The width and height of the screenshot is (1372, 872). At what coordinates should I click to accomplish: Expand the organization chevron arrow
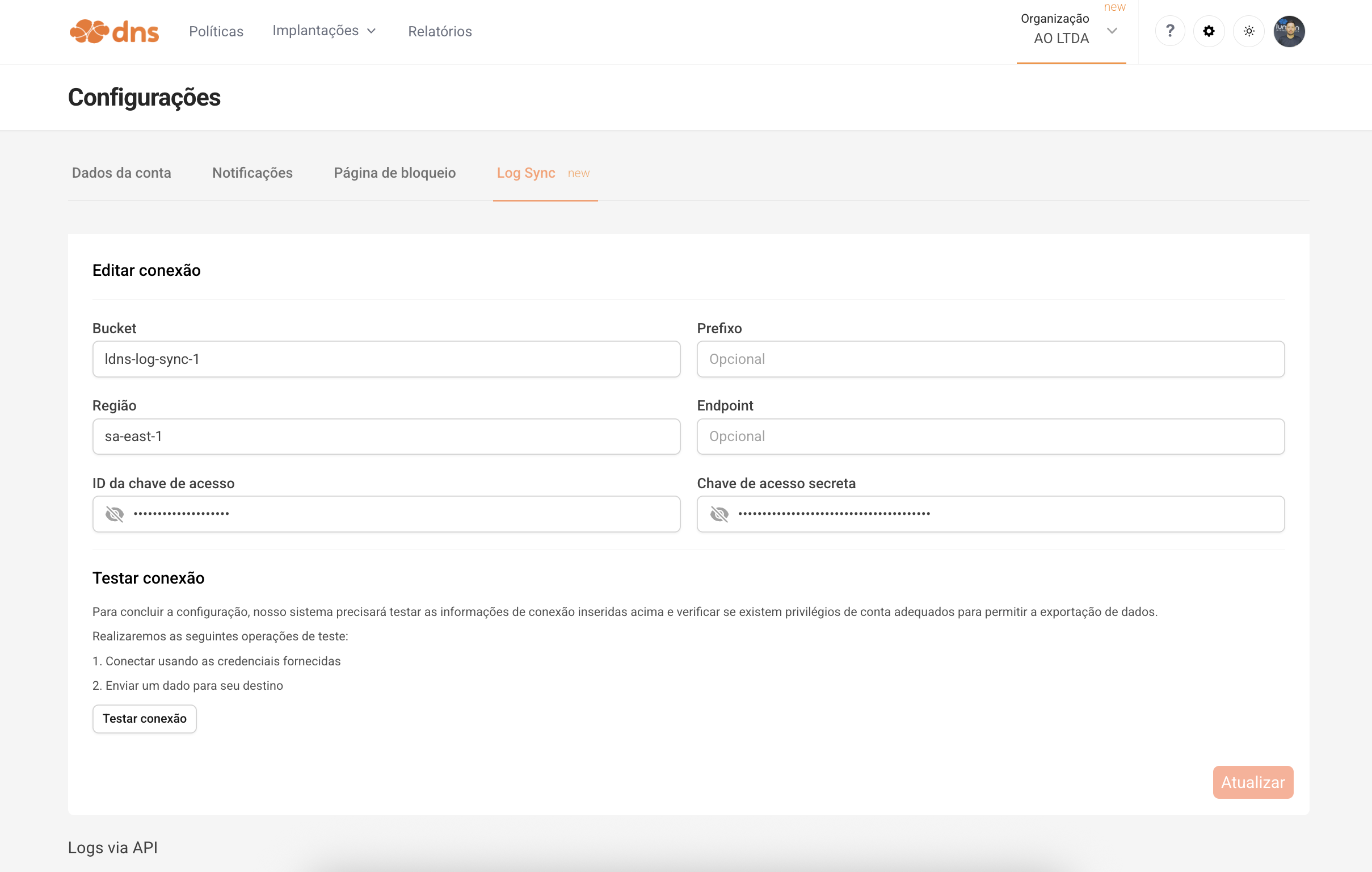pyautogui.click(x=1112, y=31)
